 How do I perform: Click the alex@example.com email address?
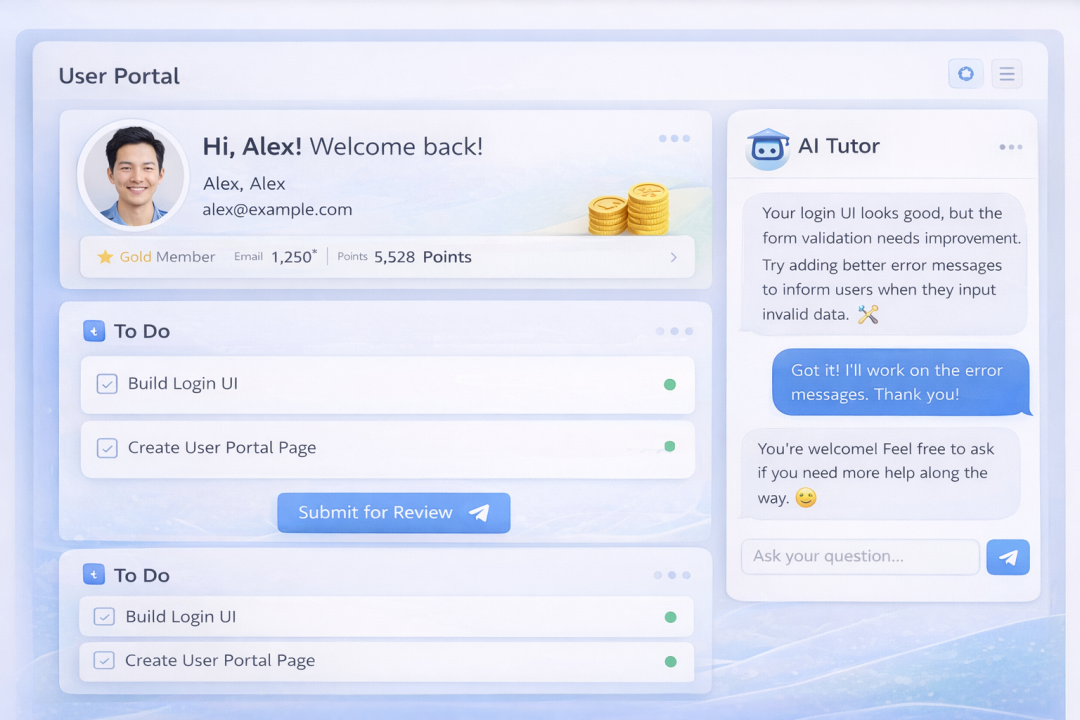pos(277,209)
